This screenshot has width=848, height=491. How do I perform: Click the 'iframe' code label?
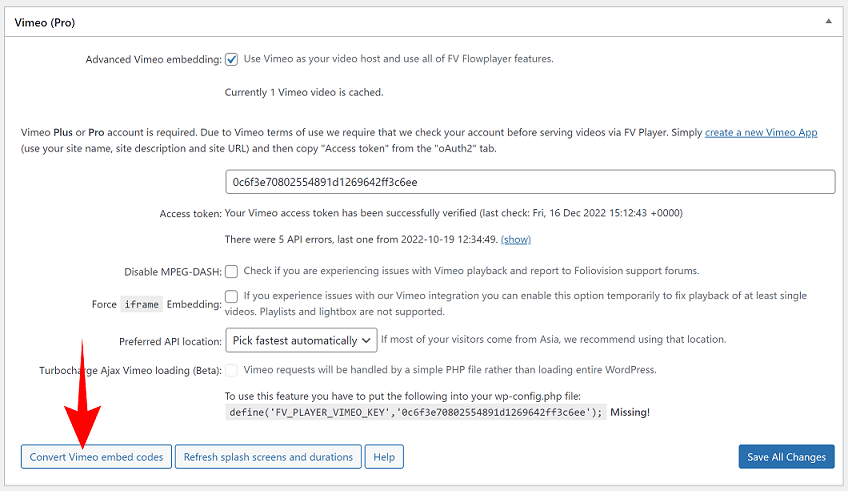click(142, 304)
